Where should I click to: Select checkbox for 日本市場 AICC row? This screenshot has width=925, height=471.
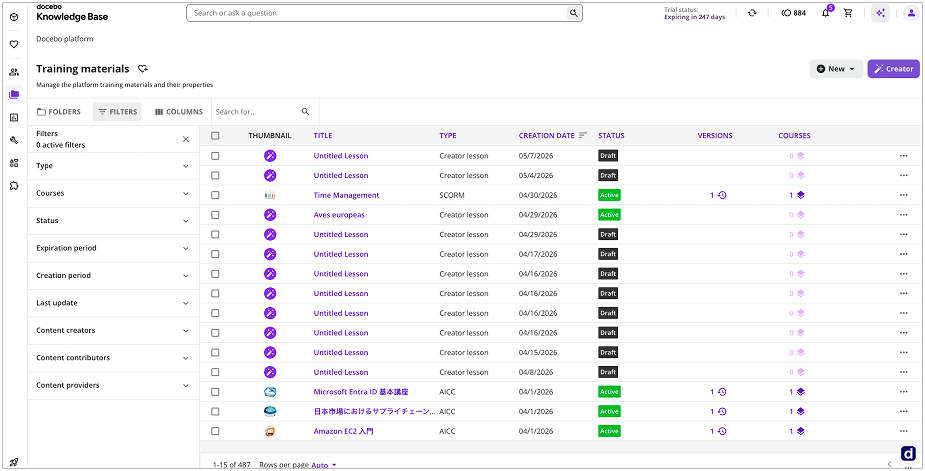coord(215,411)
